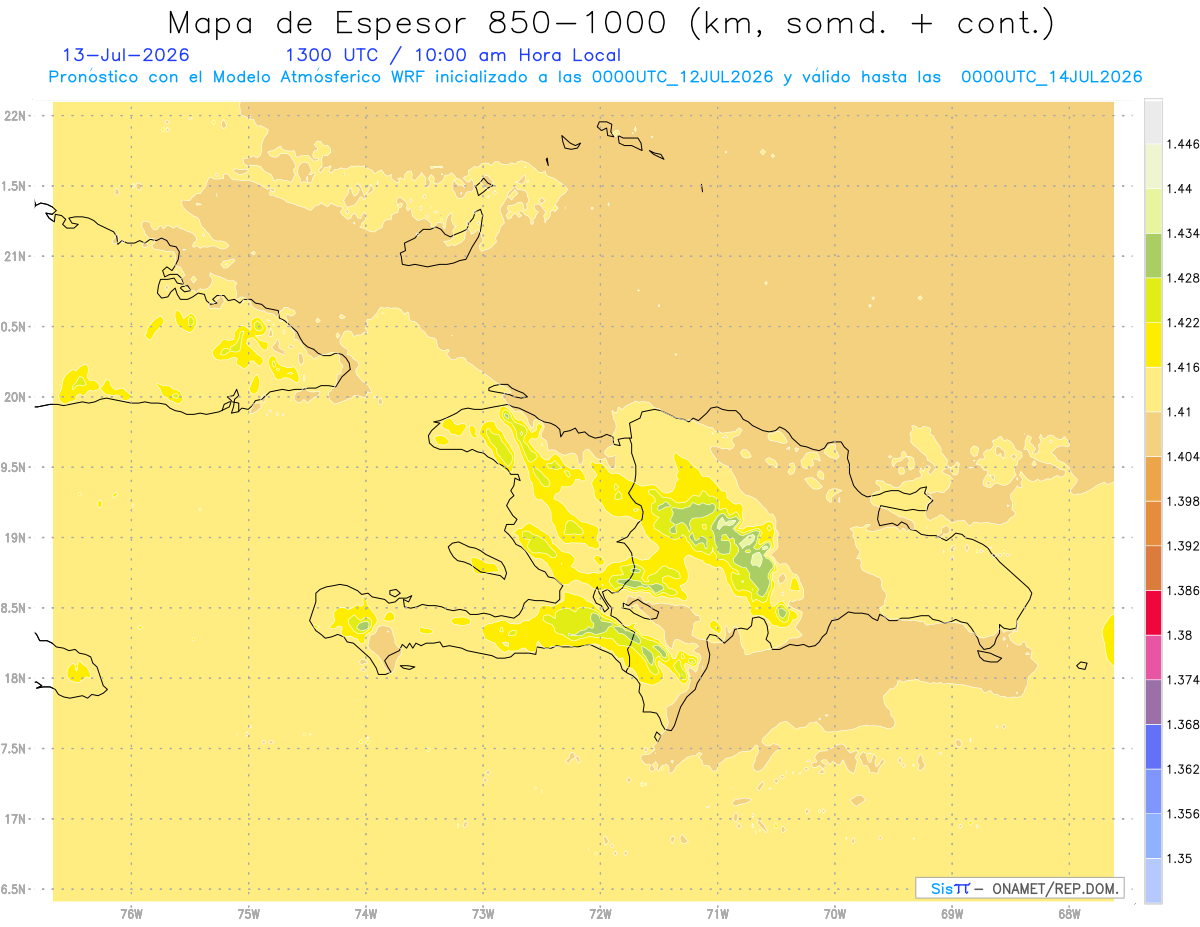Click the "1.446" color bar value
The image size is (1200, 927).
1183,144
